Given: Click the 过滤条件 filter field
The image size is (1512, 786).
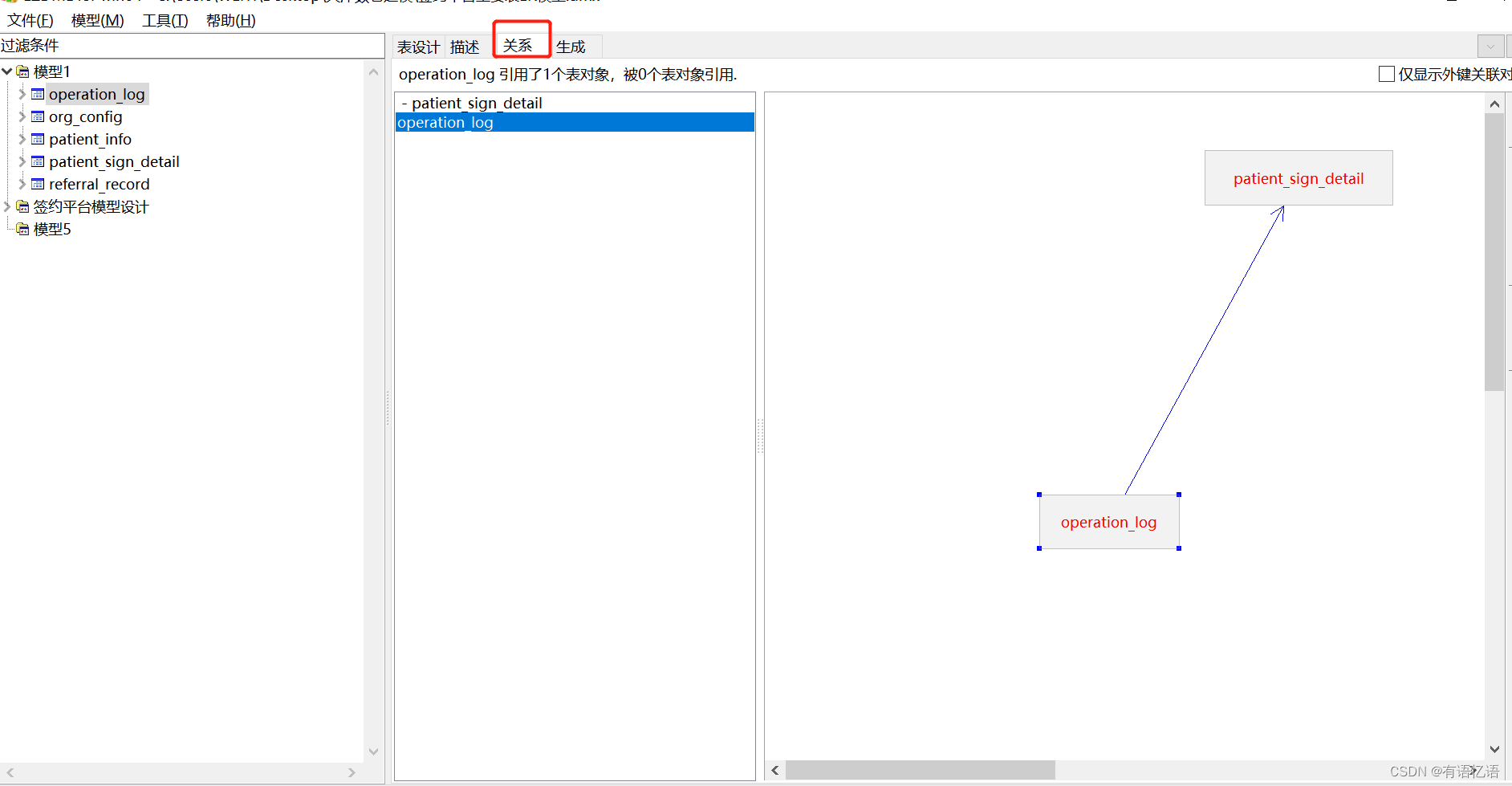Looking at the screenshot, I should (x=193, y=46).
